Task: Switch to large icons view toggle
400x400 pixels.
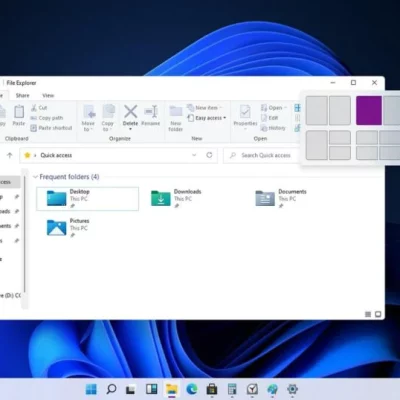Action: [378, 314]
